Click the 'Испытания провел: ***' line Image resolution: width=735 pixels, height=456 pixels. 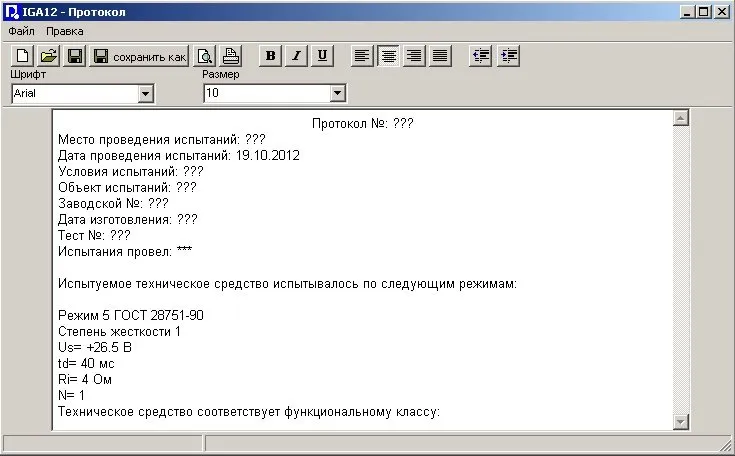(x=125, y=252)
